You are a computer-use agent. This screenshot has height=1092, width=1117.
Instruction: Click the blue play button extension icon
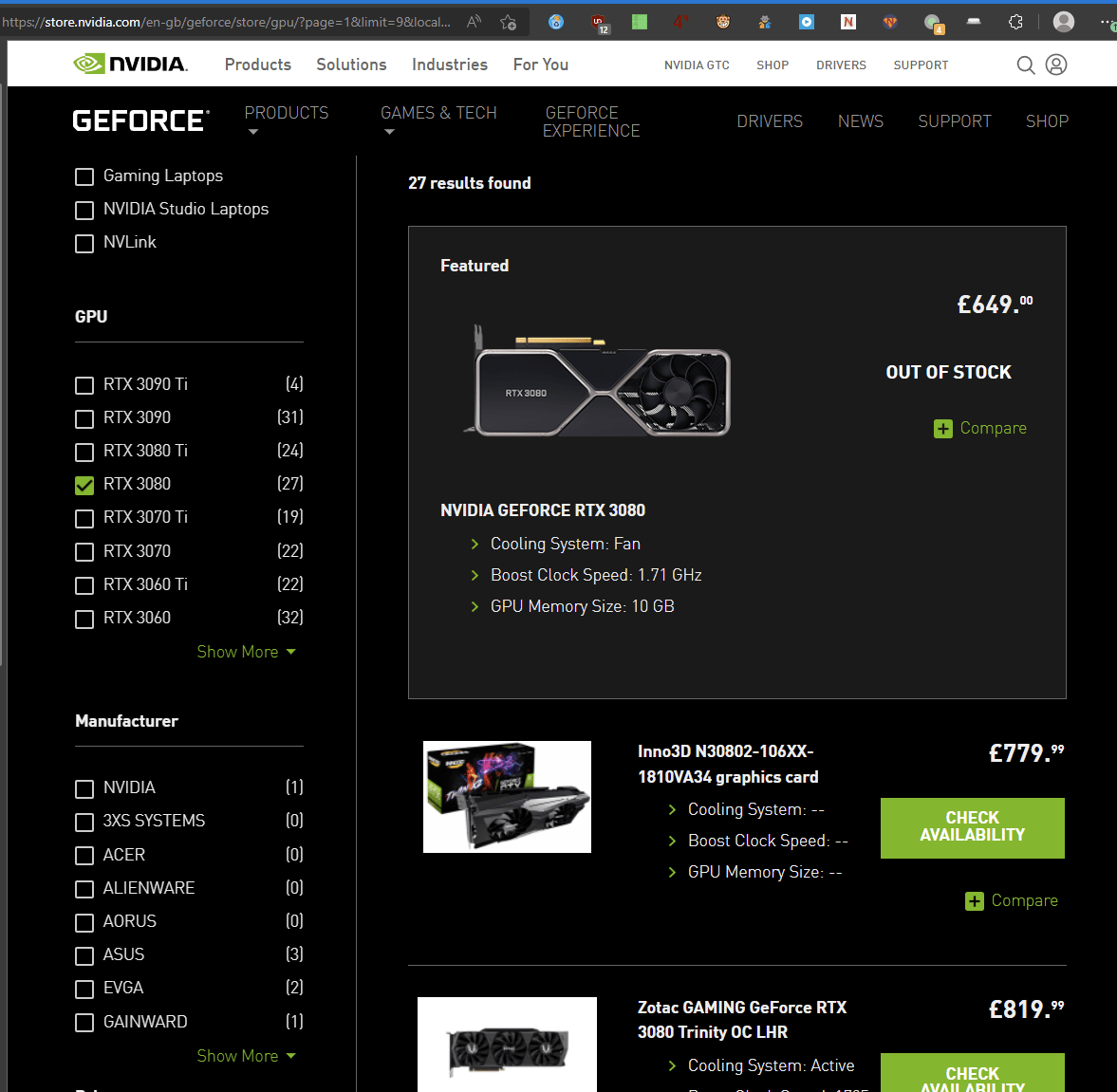tap(807, 22)
